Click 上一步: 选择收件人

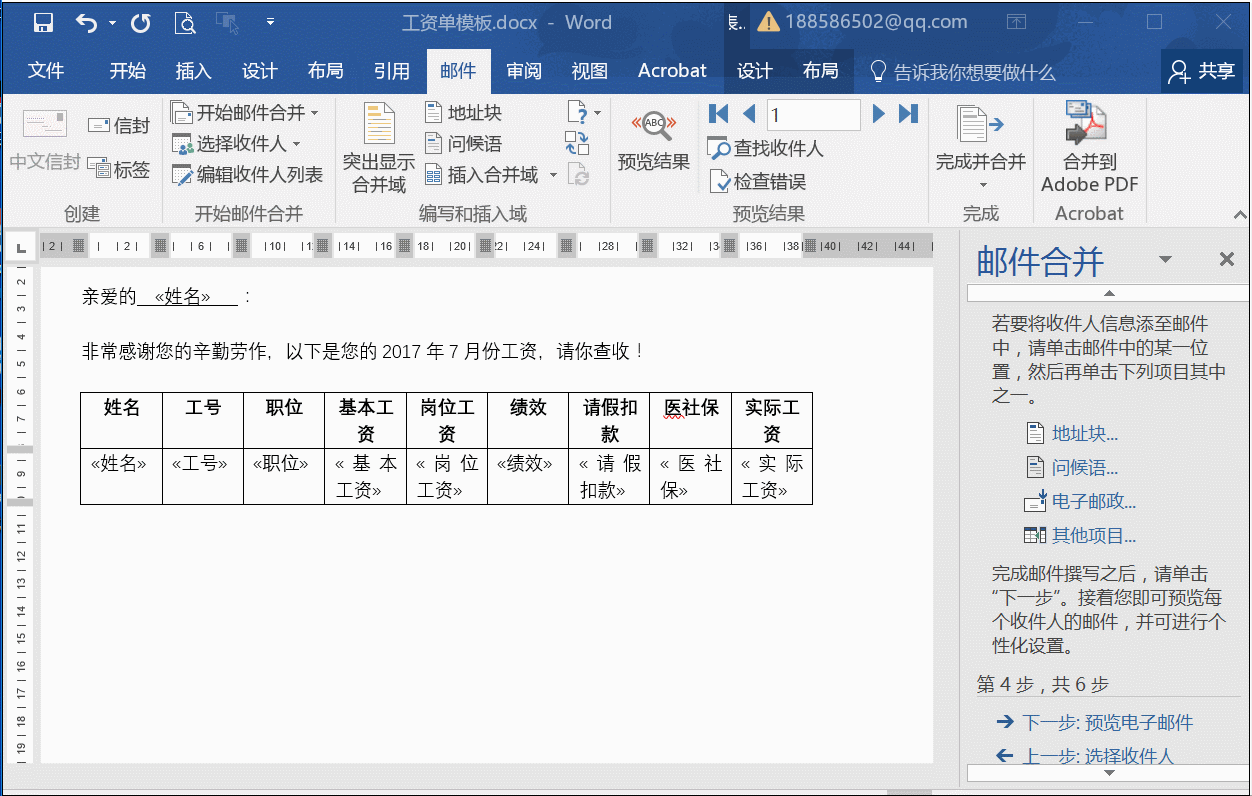[1085, 756]
